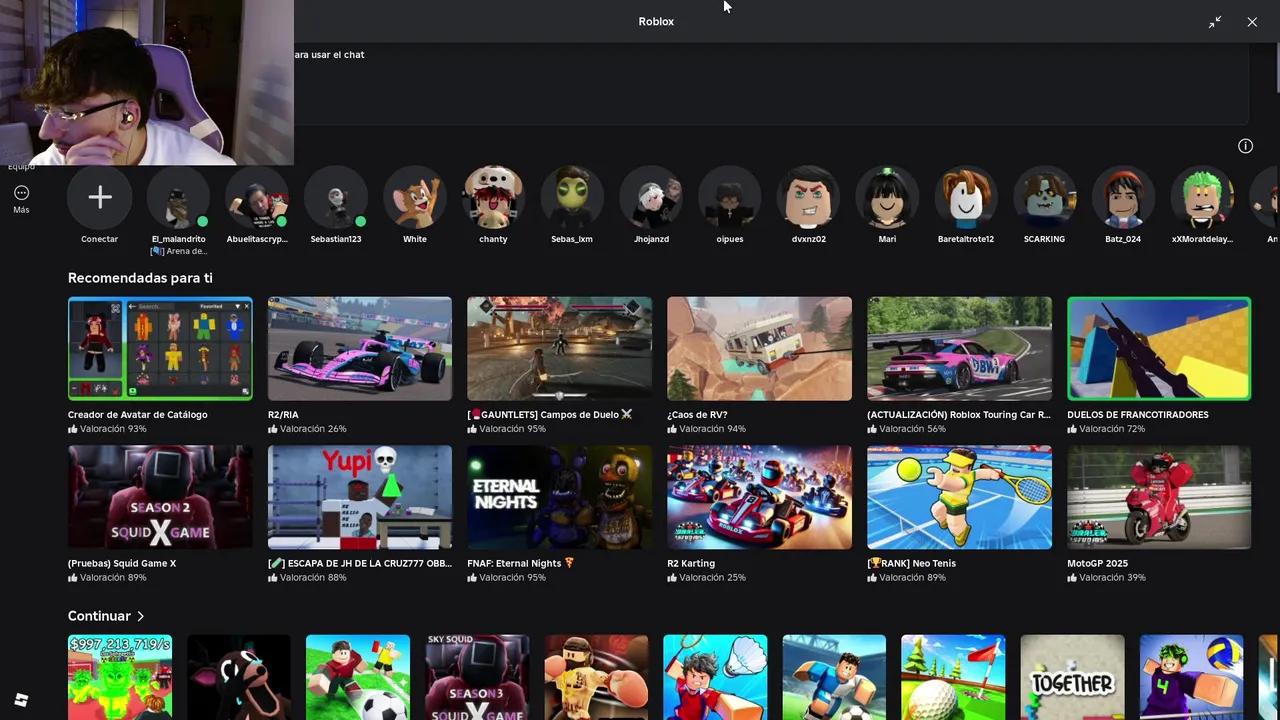
Task: Open Baretaltrote12 friend avatar
Action: pos(966,198)
